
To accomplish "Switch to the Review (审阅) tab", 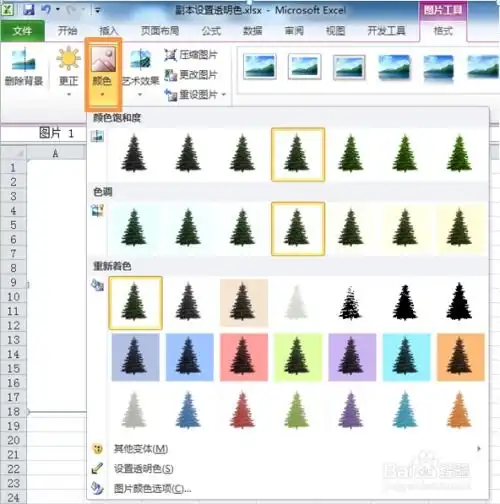I will [x=294, y=31].
